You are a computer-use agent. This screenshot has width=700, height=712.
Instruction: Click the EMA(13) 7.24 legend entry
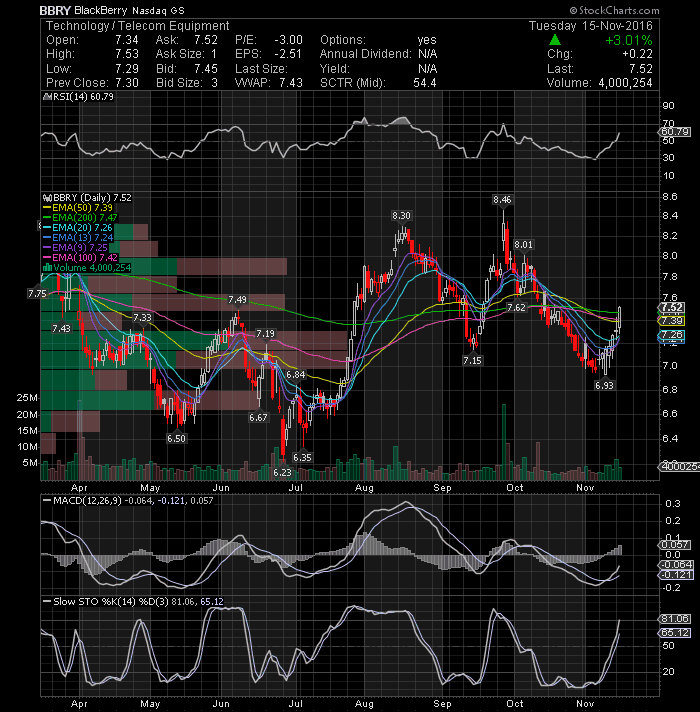83,237
